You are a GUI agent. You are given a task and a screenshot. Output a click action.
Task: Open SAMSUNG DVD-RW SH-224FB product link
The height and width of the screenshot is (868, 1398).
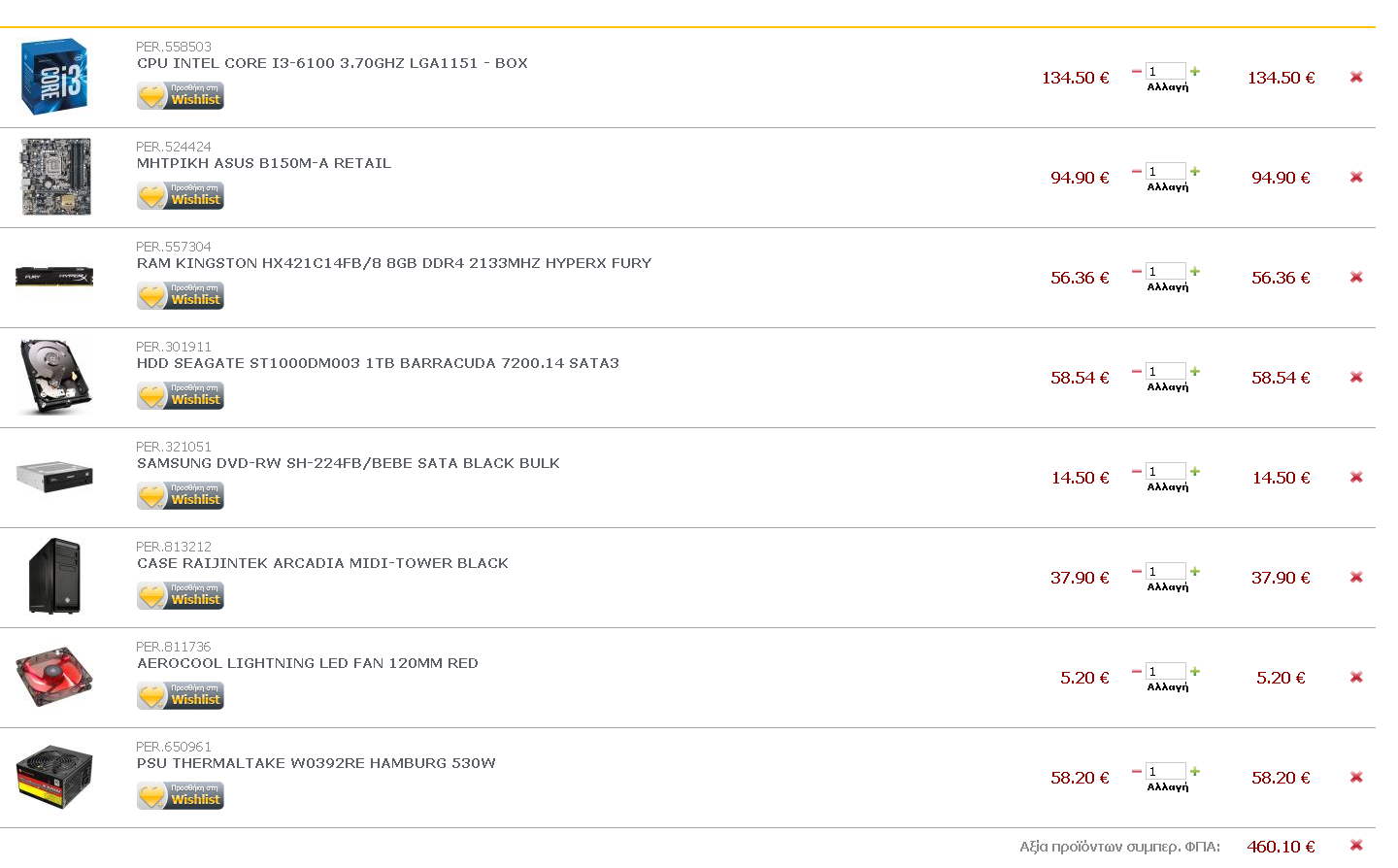(349, 463)
